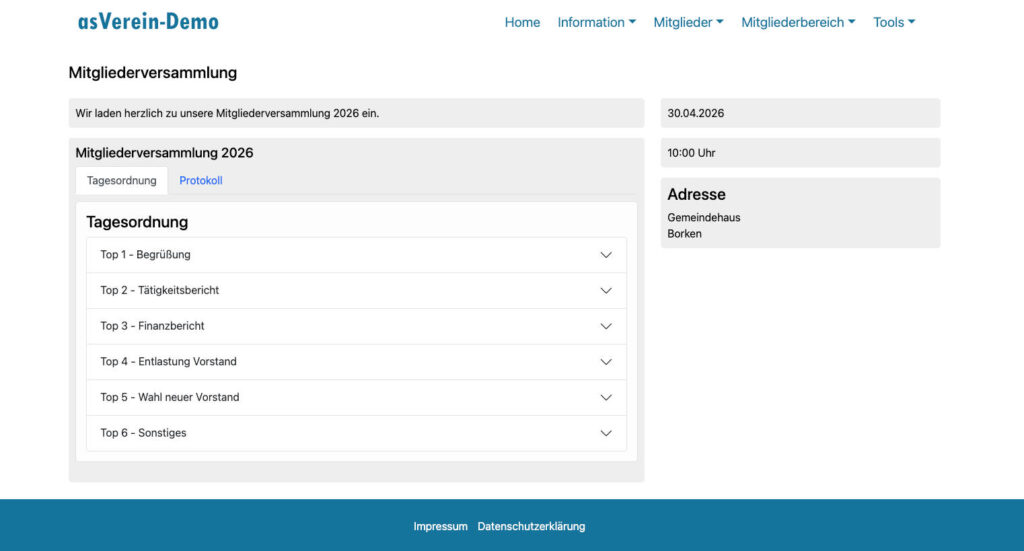Click chevron icon on Top 3 Finanzbericht row
The image size is (1024, 551).
click(x=606, y=326)
